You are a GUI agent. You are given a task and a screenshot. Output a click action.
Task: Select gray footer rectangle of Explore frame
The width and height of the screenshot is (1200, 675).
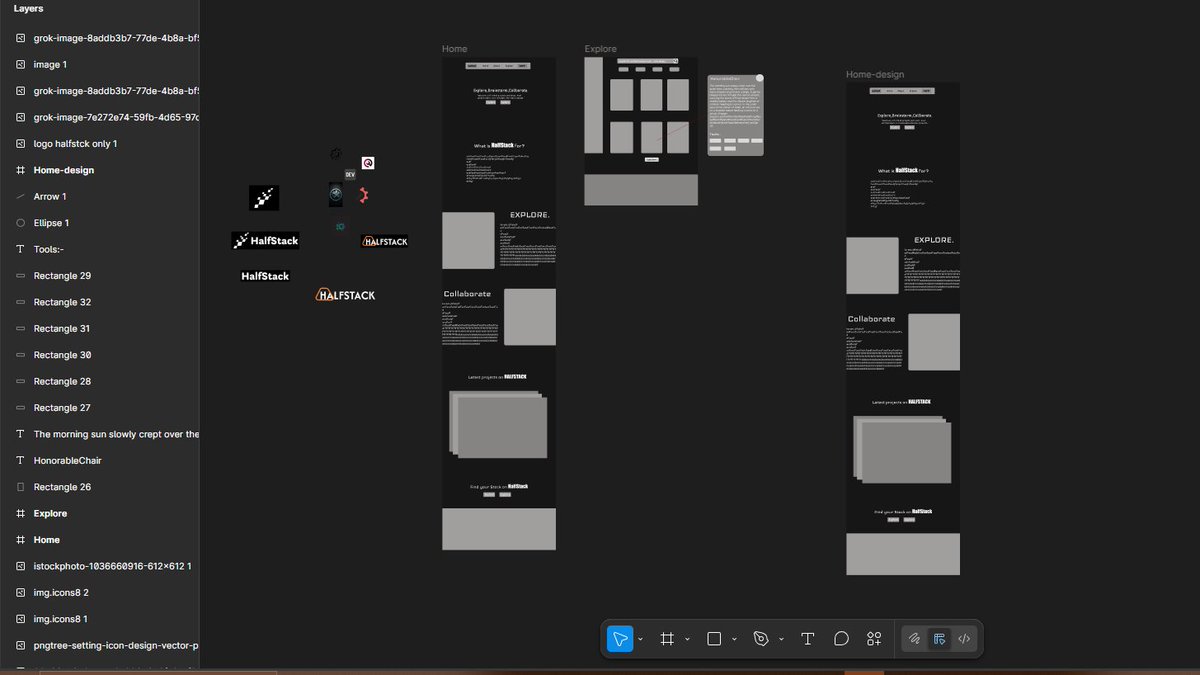click(x=640, y=190)
